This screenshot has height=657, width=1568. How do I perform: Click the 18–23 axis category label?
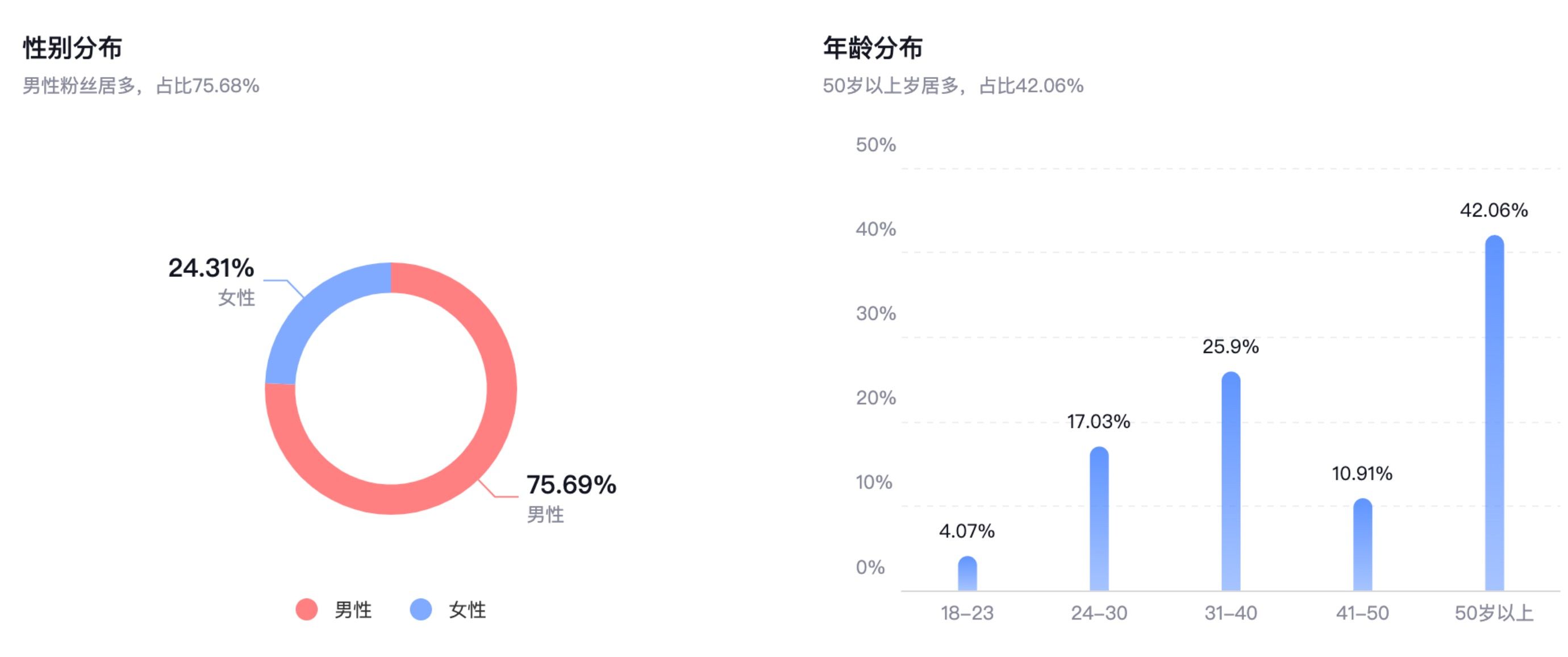[967, 613]
